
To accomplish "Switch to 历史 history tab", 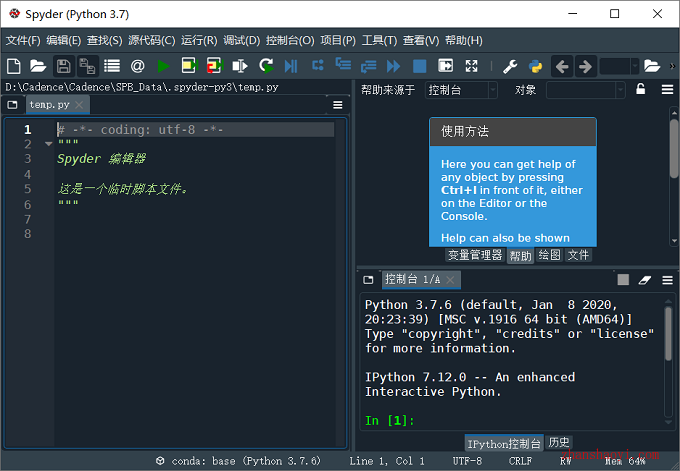I will tap(559, 442).
